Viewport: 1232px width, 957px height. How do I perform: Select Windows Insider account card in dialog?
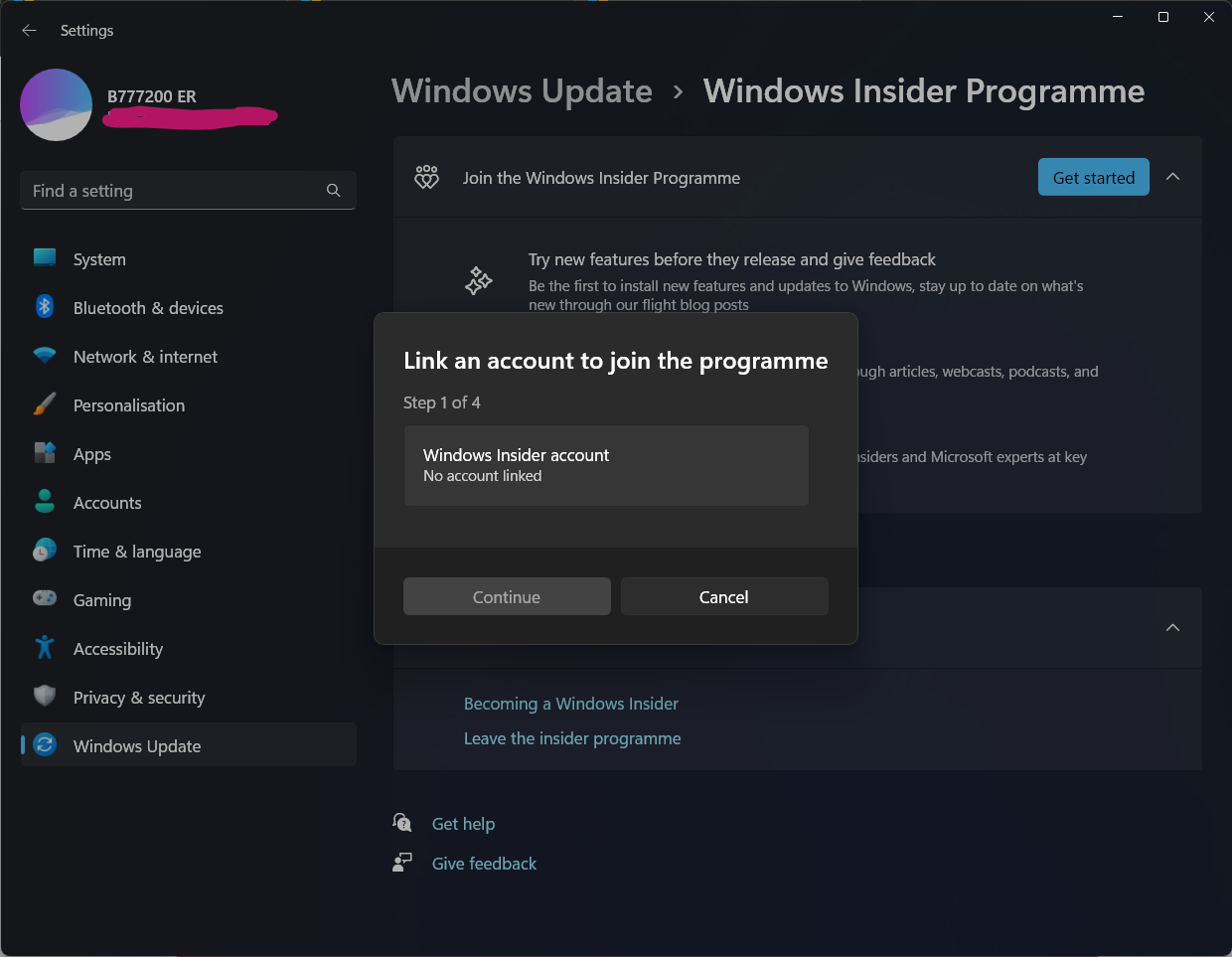(x=606, y=465)
